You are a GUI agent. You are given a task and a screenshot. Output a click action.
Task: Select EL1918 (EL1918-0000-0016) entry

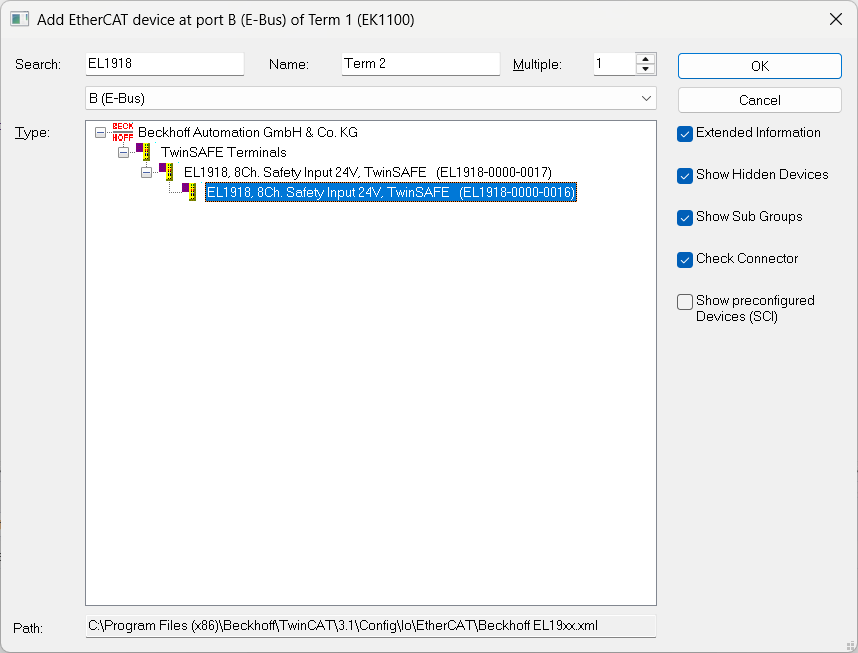[391, 192]
